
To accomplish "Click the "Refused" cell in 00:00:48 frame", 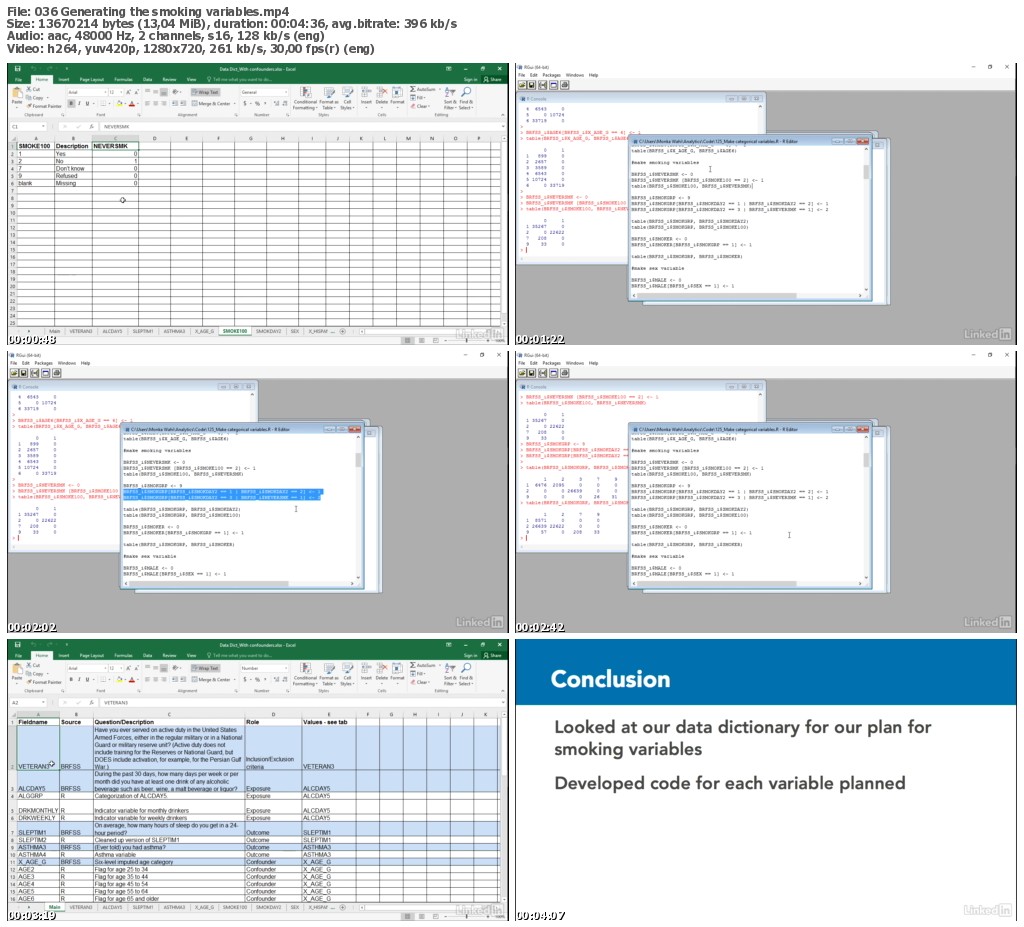I will pyautogui.click(x=72, y=176).
